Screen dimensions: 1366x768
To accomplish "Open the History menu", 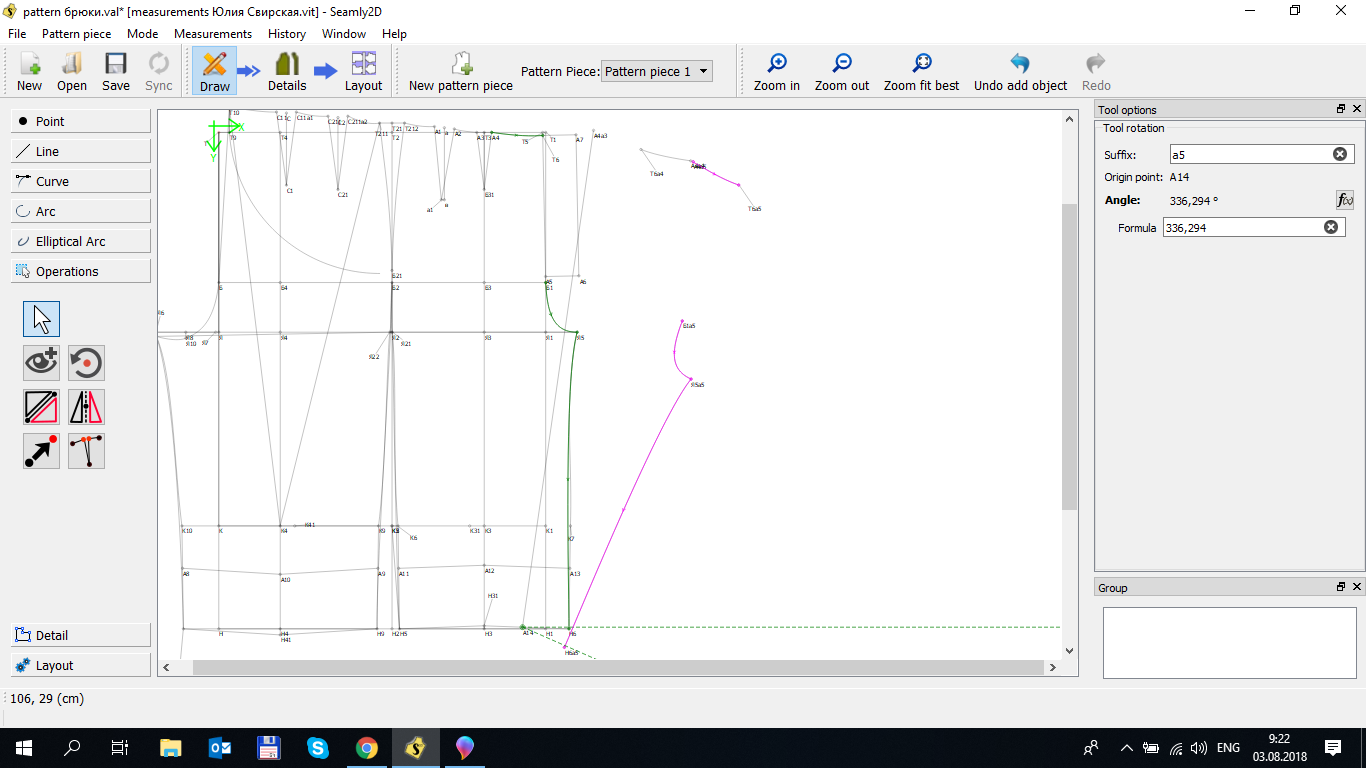I will [x=287, y=33].
